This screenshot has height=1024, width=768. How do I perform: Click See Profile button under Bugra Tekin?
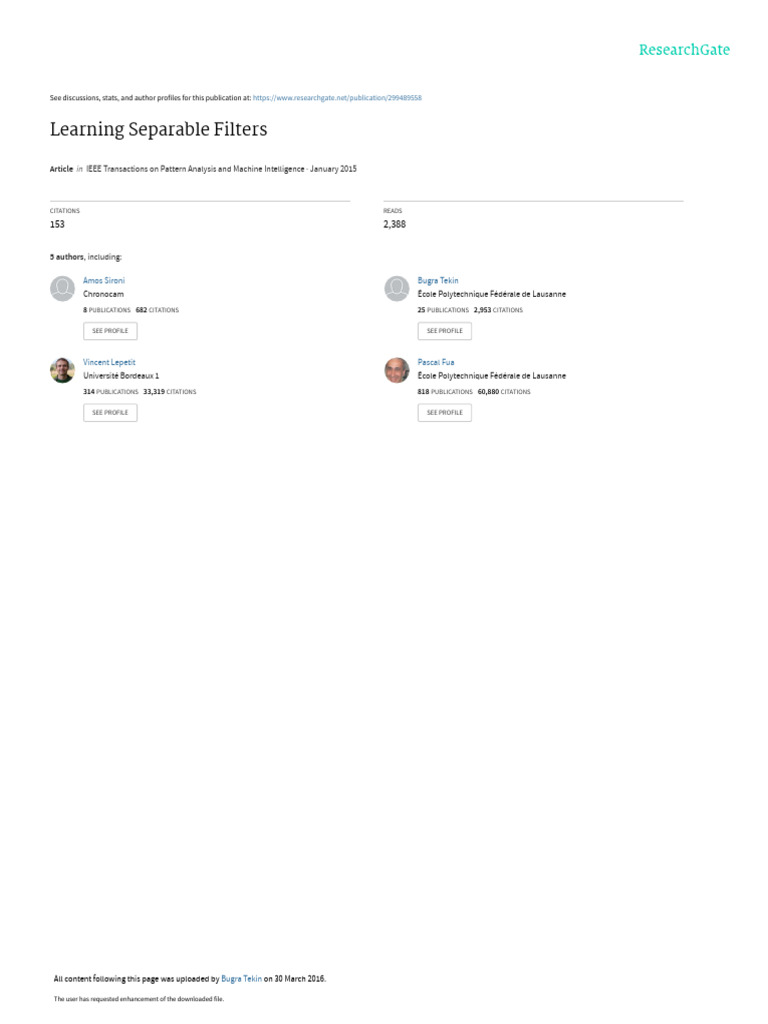445,331
